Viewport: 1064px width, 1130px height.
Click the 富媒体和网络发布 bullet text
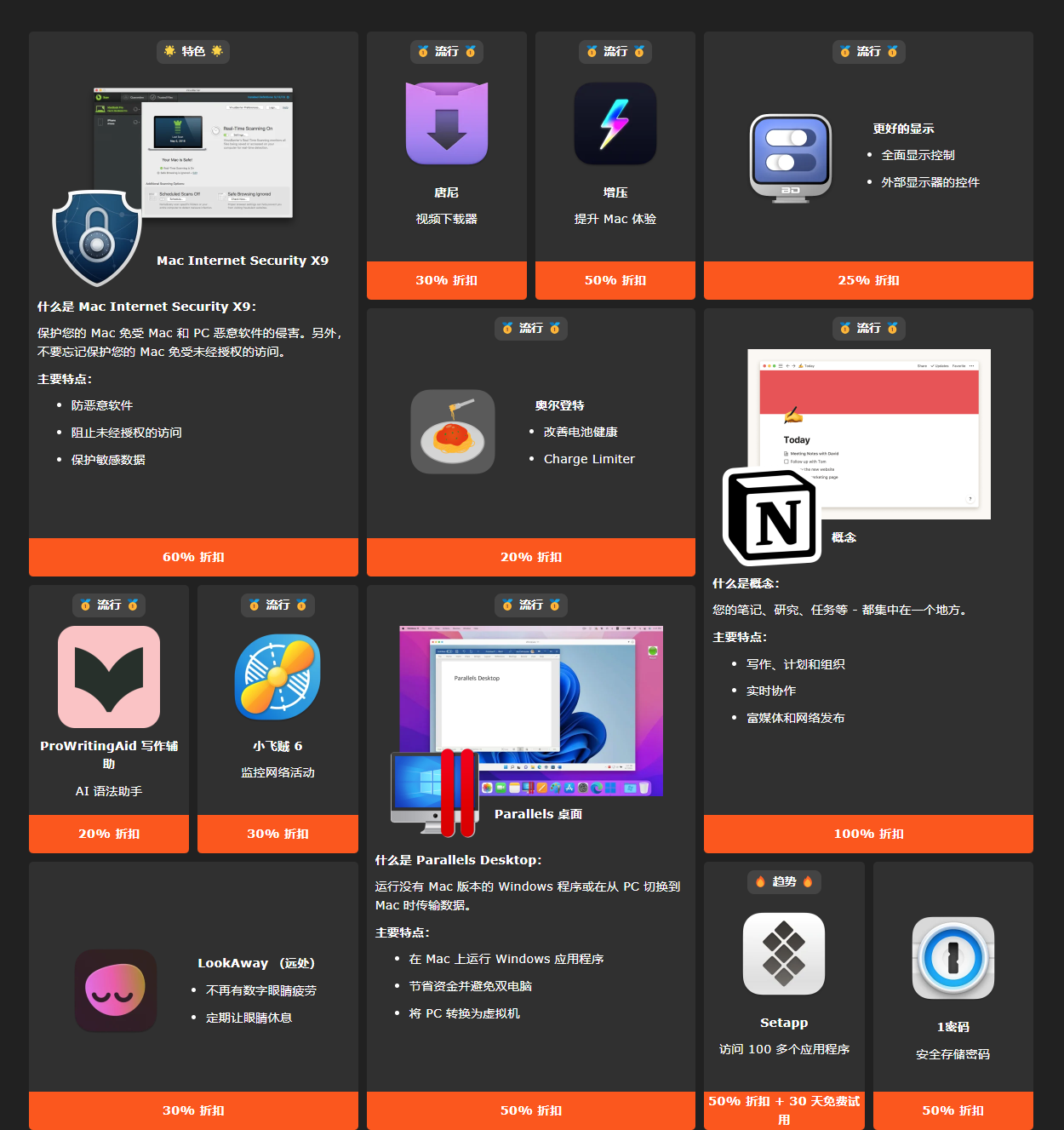point(796,718)
